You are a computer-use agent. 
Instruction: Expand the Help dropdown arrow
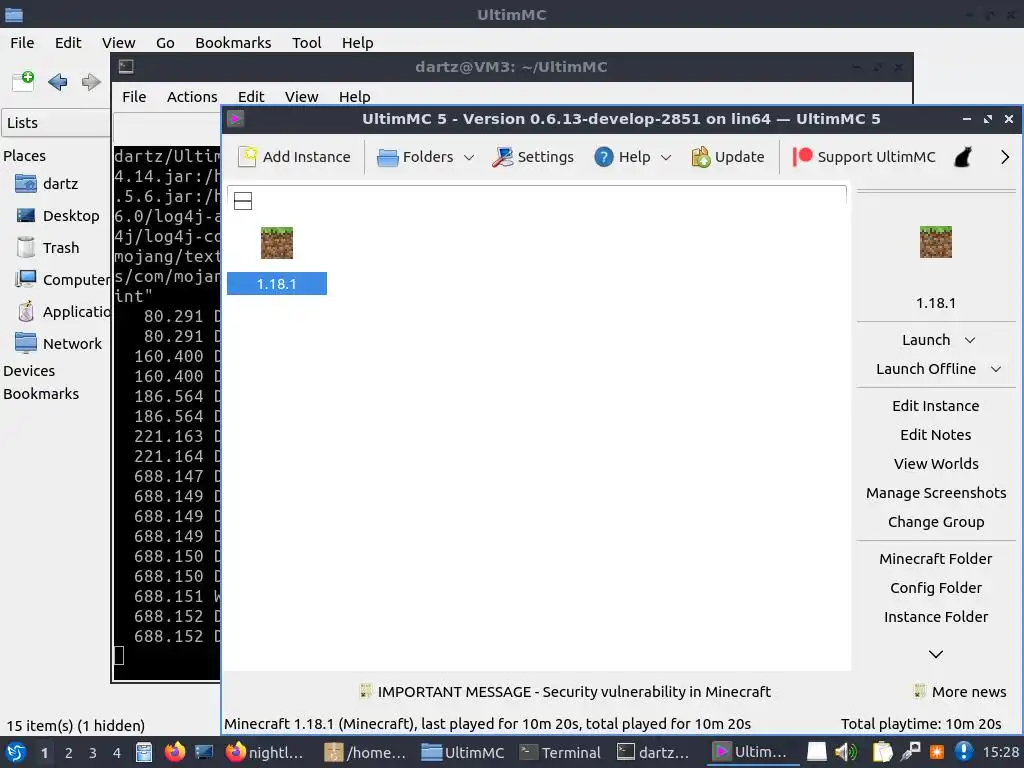666,157
